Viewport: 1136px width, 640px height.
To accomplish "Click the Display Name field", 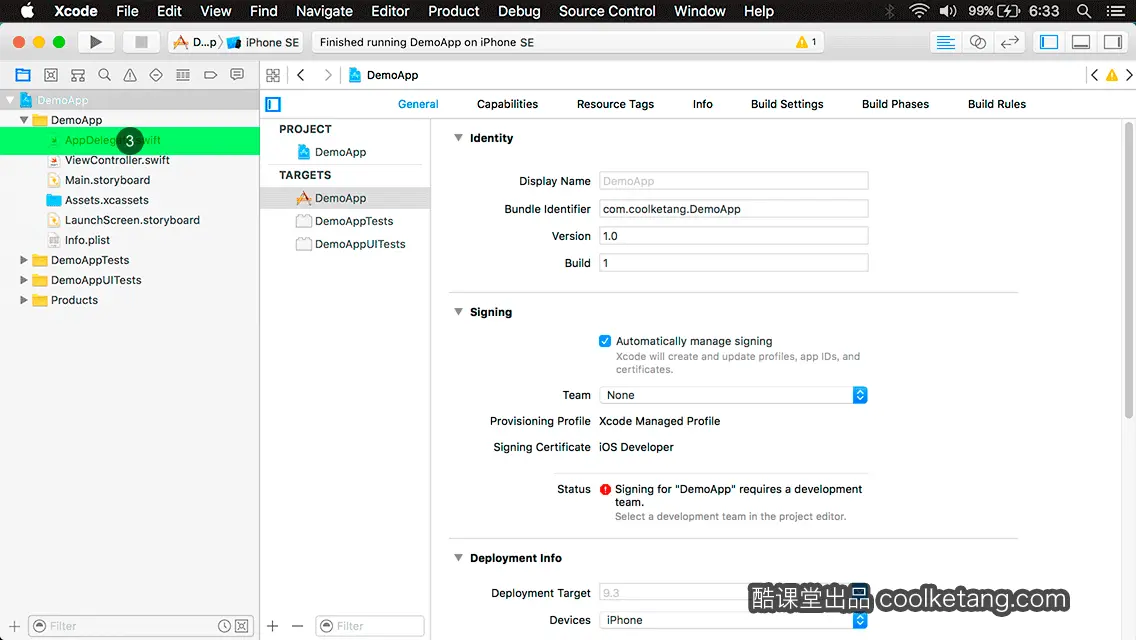I will point(733,180).
